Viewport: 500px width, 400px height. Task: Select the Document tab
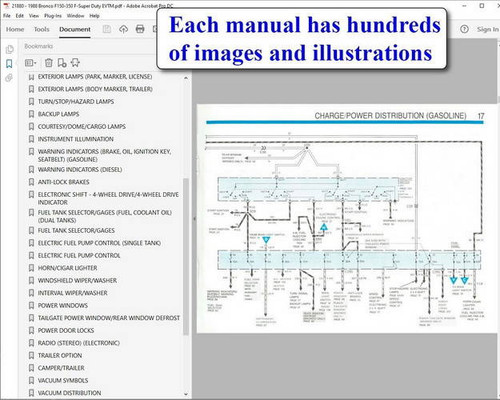[x=75, y=29]
